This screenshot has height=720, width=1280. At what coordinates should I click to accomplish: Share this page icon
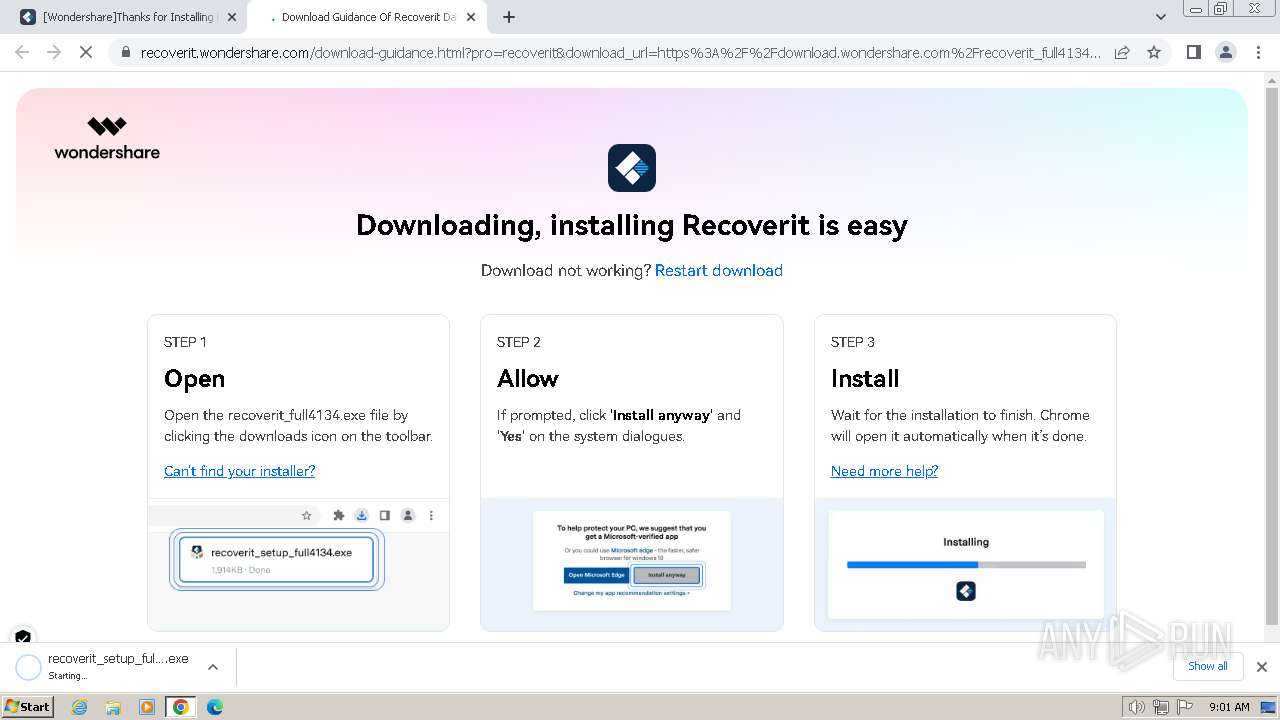(1122, 52)
